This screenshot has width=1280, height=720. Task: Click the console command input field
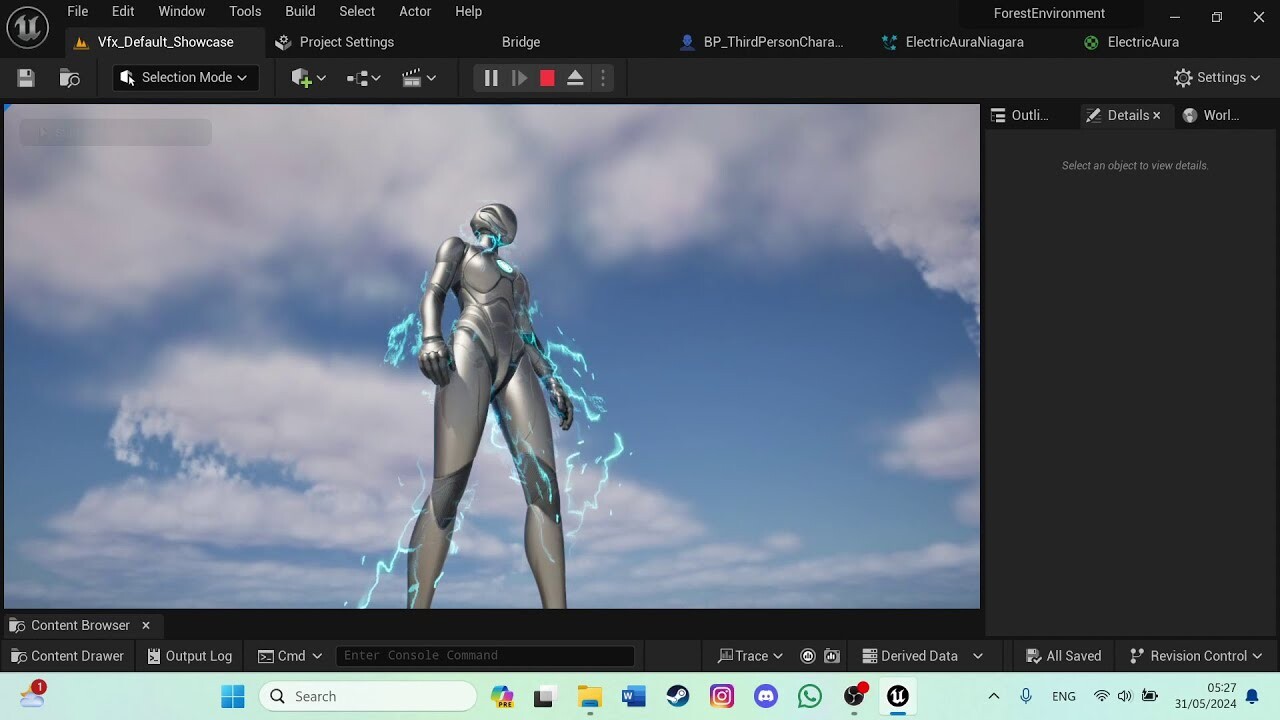click(x=485, y=655)
